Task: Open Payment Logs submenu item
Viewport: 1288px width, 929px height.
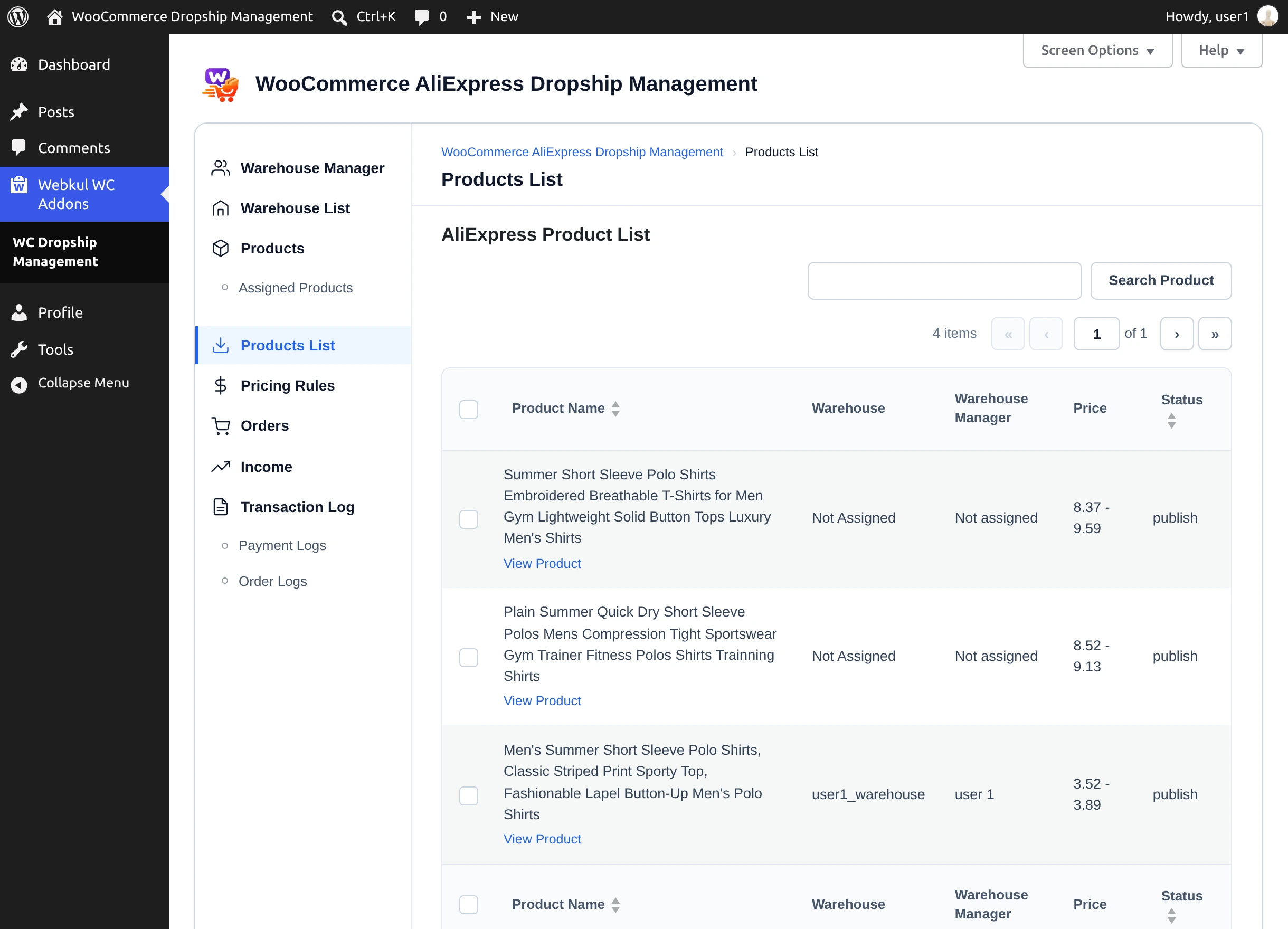Action: (x=282, y=545)
